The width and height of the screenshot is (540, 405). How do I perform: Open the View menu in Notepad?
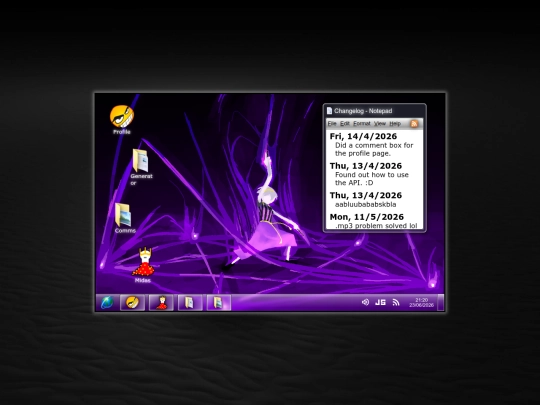click(x=380, y=124)
